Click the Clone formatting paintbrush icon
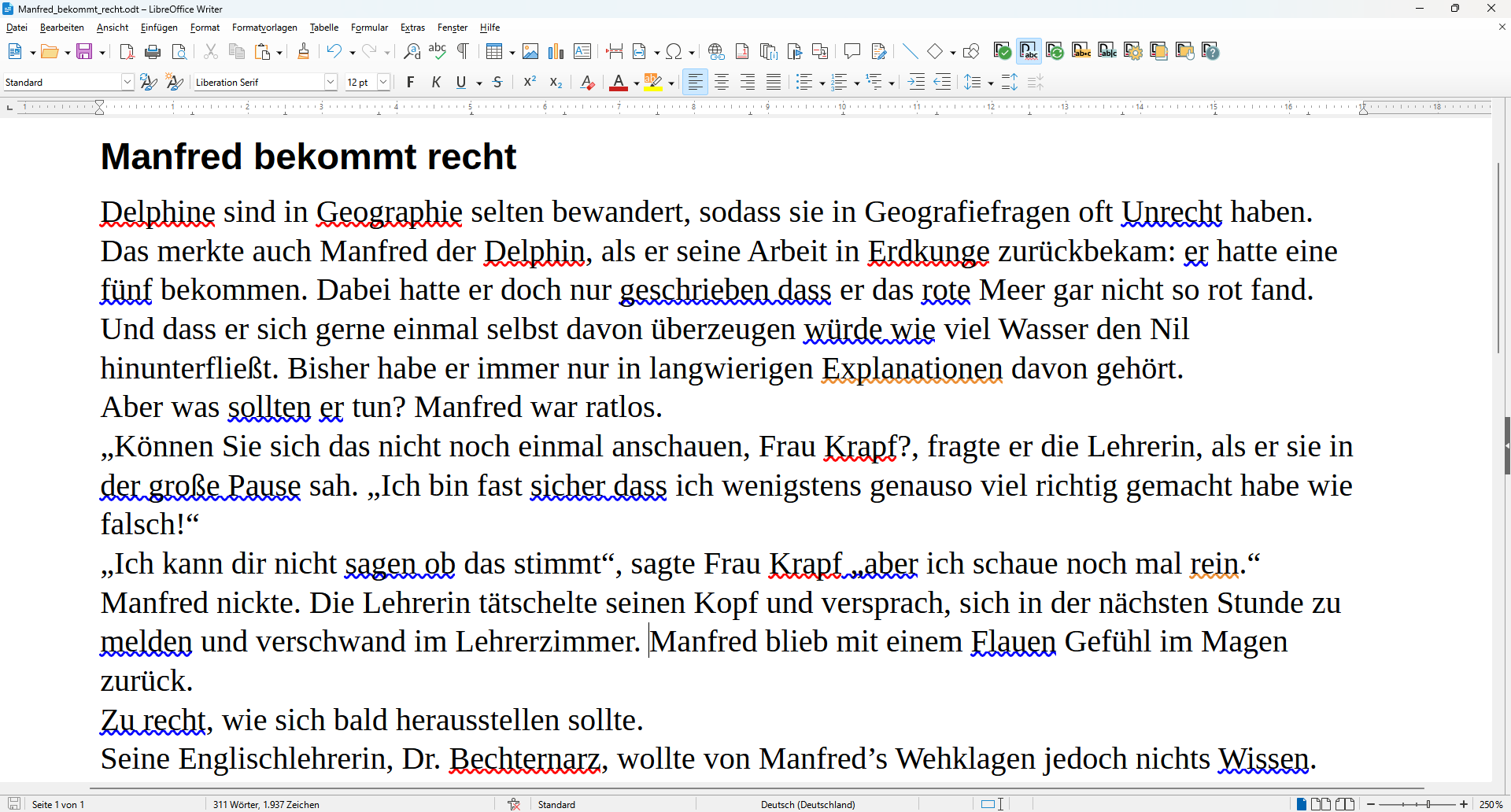Viewport: 1511px width, 812px height. tap(304, 52)
